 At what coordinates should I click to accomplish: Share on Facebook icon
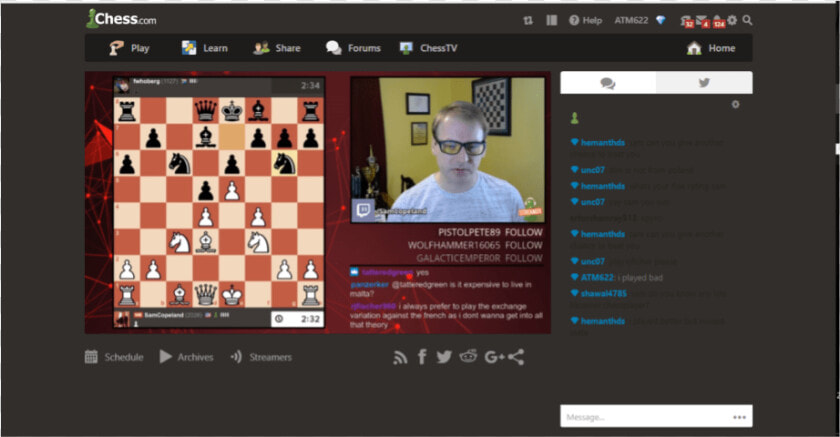pos(422,357)
